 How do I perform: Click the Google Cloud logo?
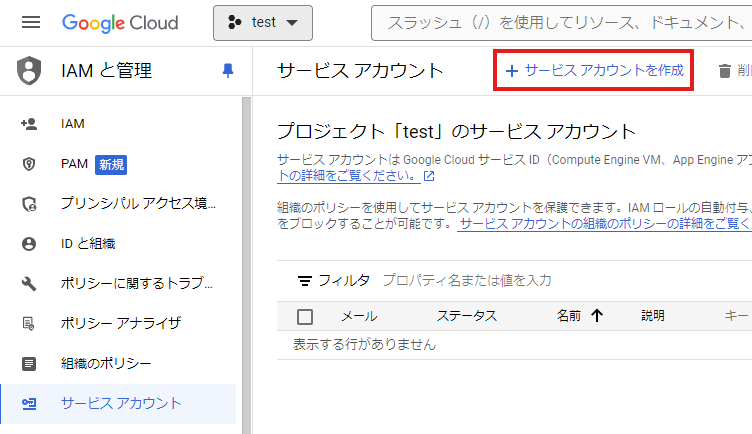tap(120, 23)
